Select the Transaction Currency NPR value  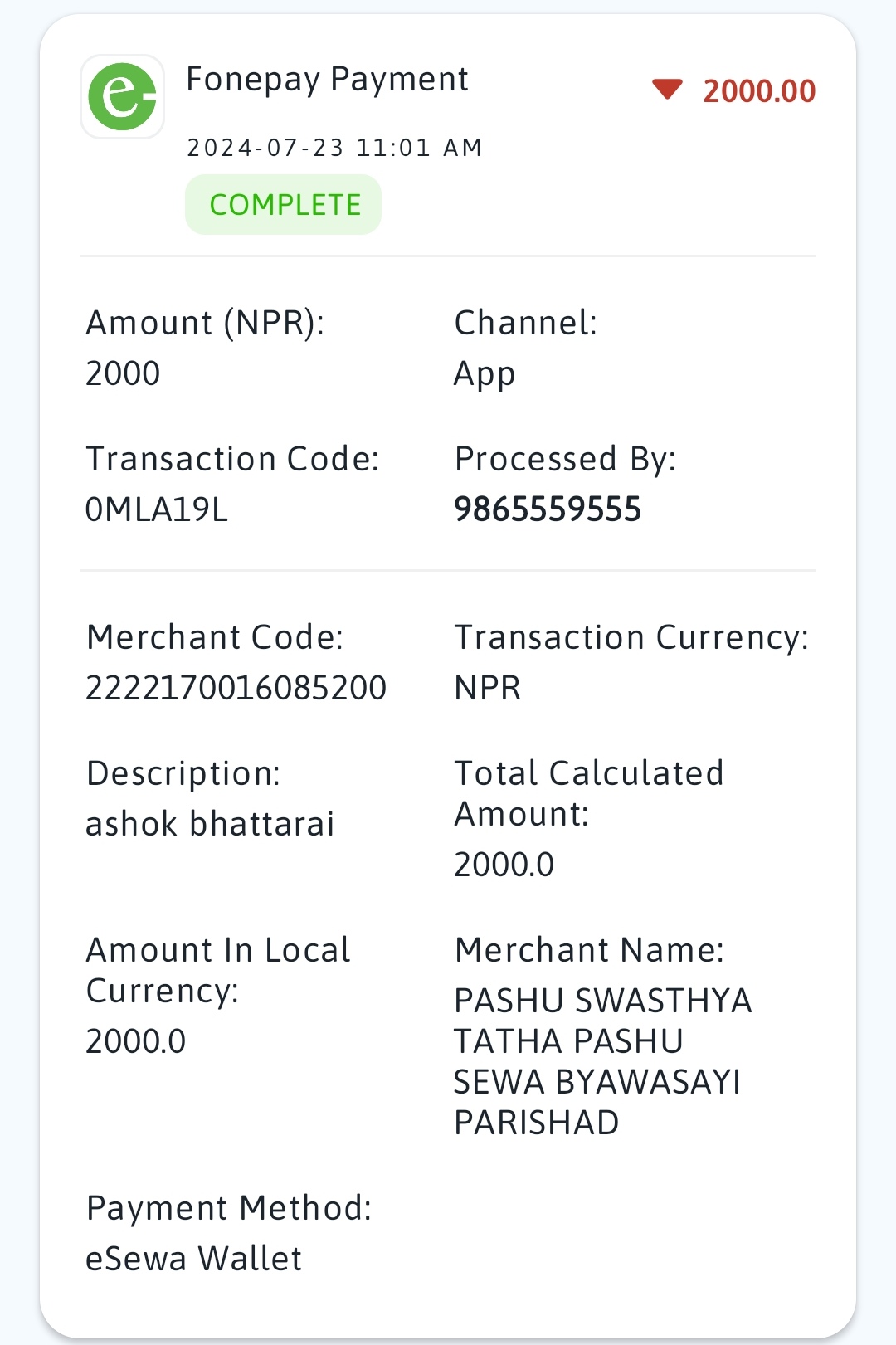pos(488,688)
